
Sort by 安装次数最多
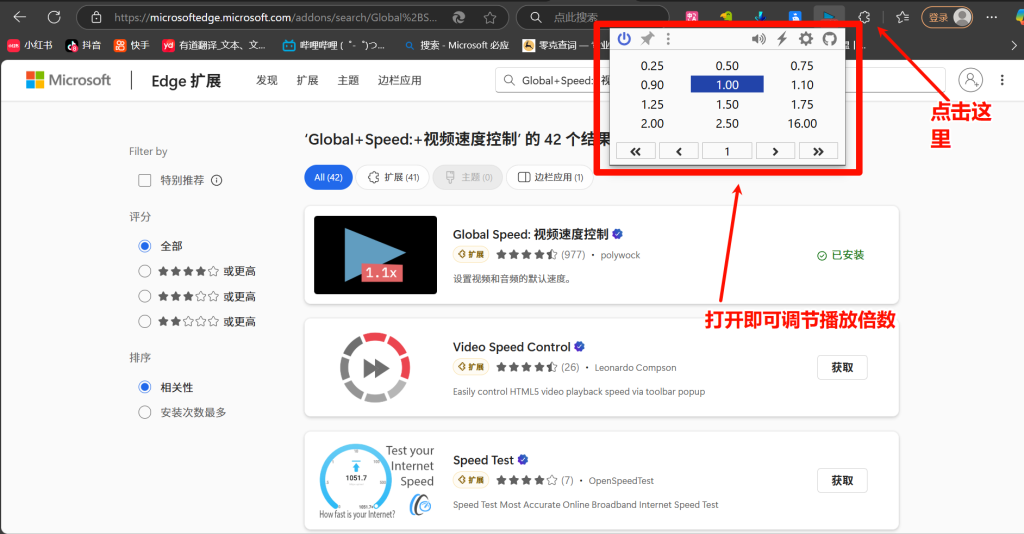pos(145,412)
